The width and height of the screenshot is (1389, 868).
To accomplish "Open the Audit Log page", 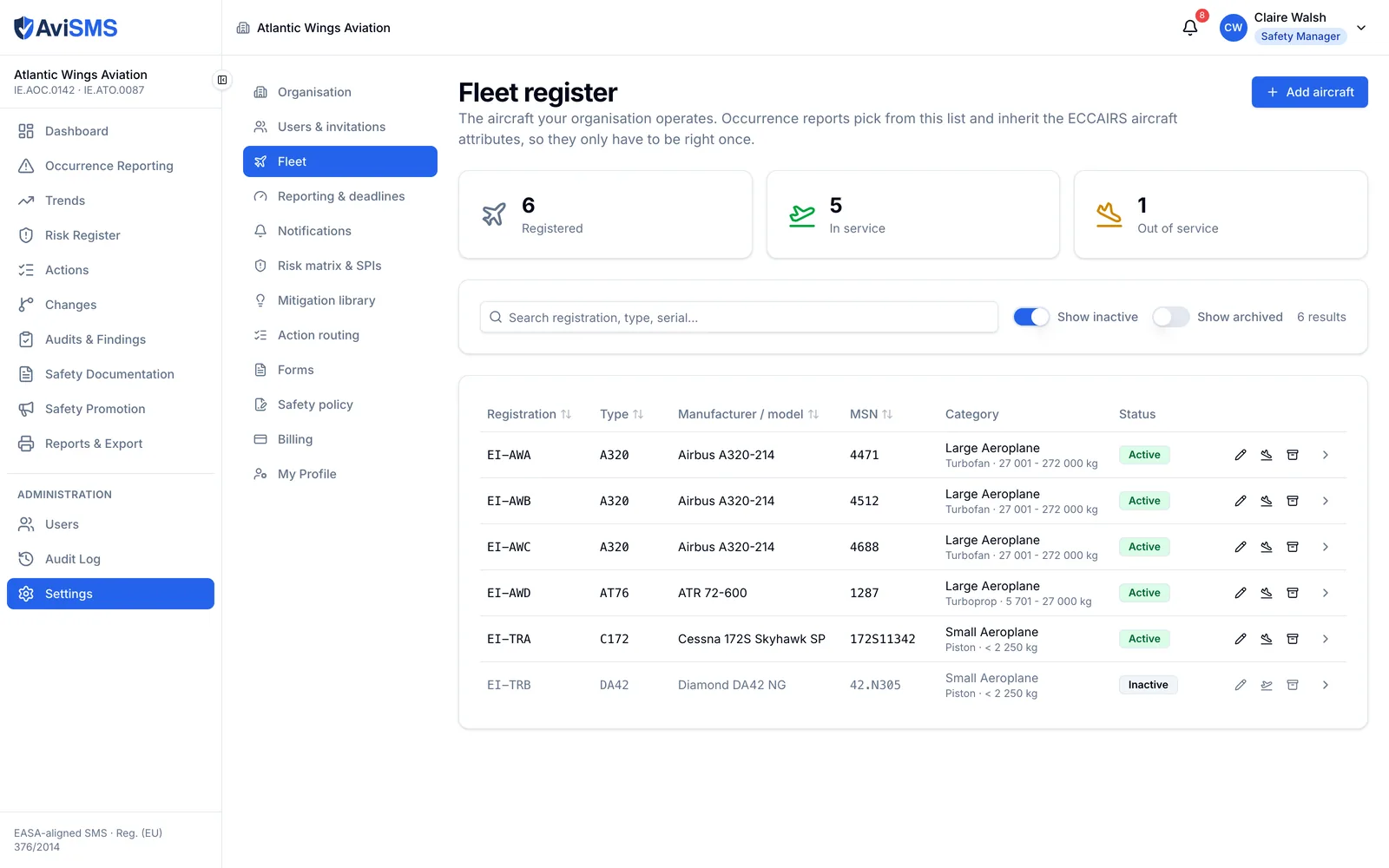I will click(x=110, y=559).
